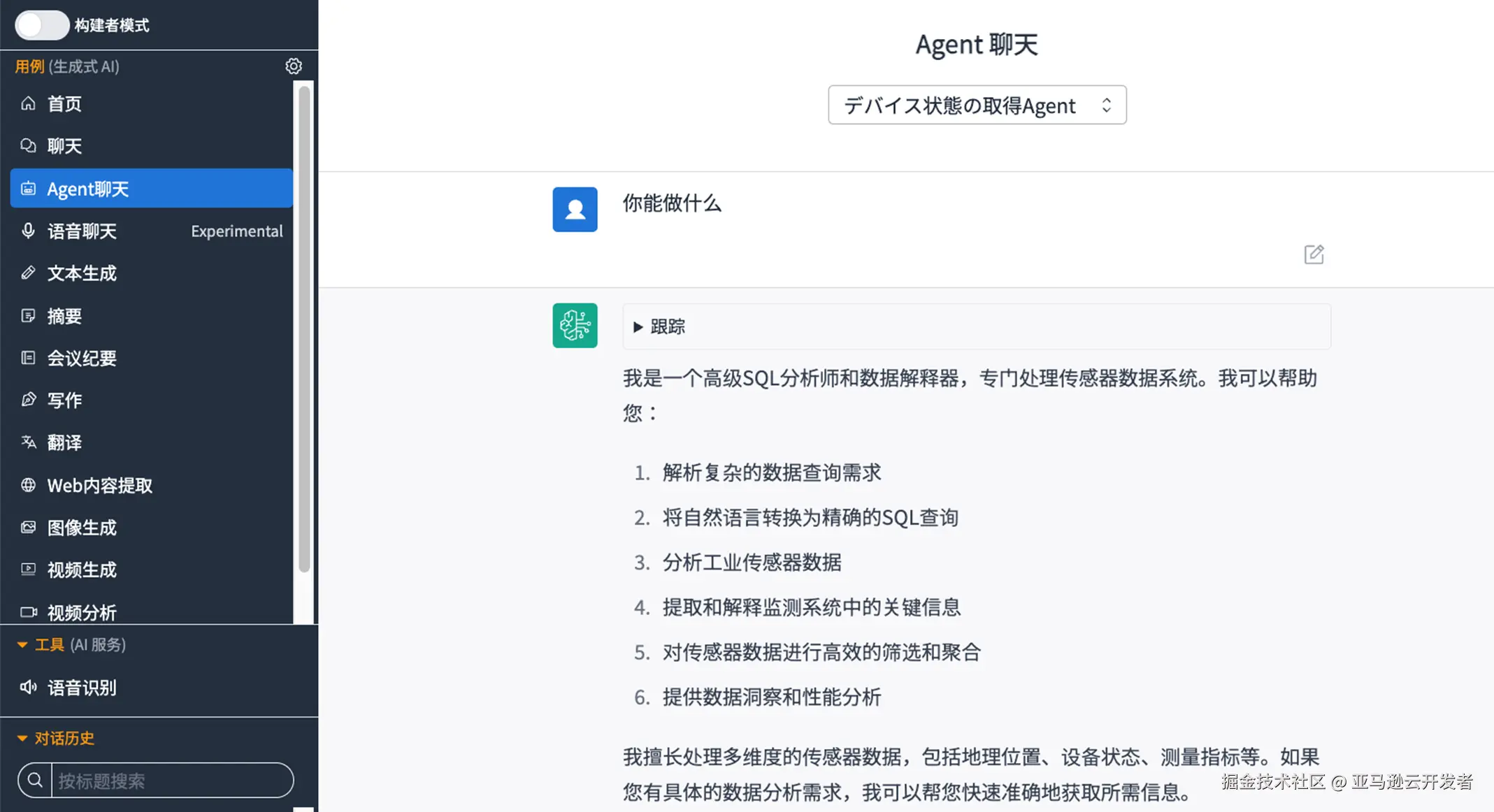Click the microphone icon for 语音聊天

[28, 231]
